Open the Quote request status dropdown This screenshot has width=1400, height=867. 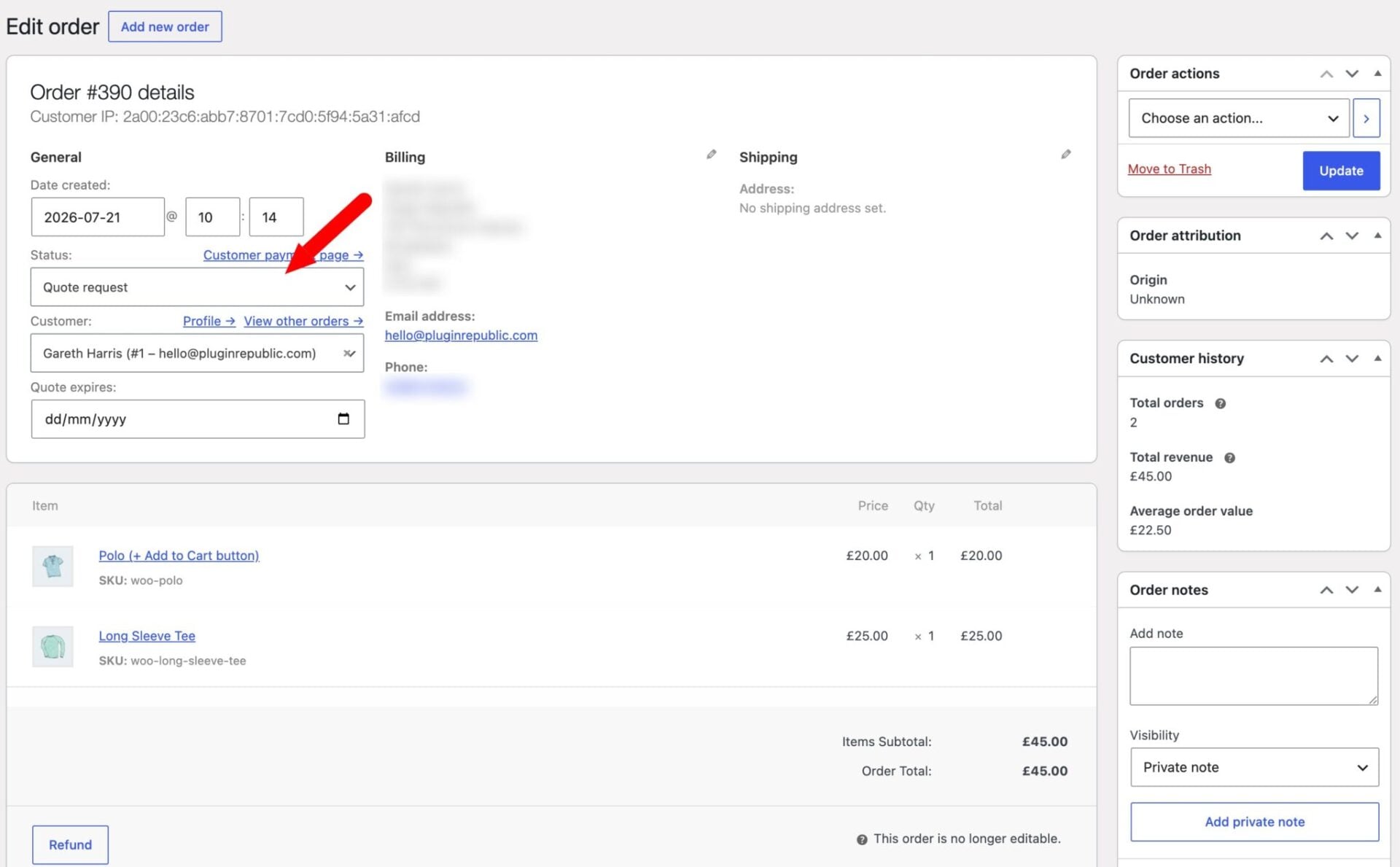(x=197, y=287)
